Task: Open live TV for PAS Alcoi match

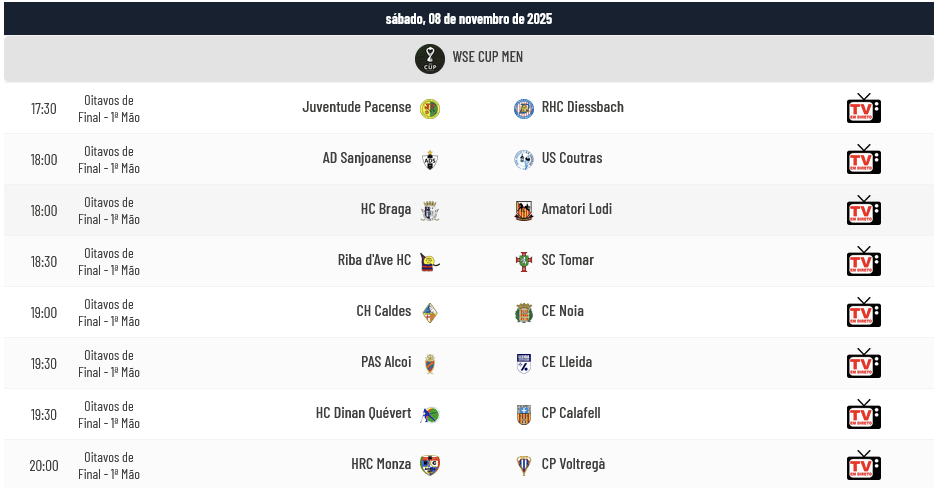Action: [x=863, y=363]
